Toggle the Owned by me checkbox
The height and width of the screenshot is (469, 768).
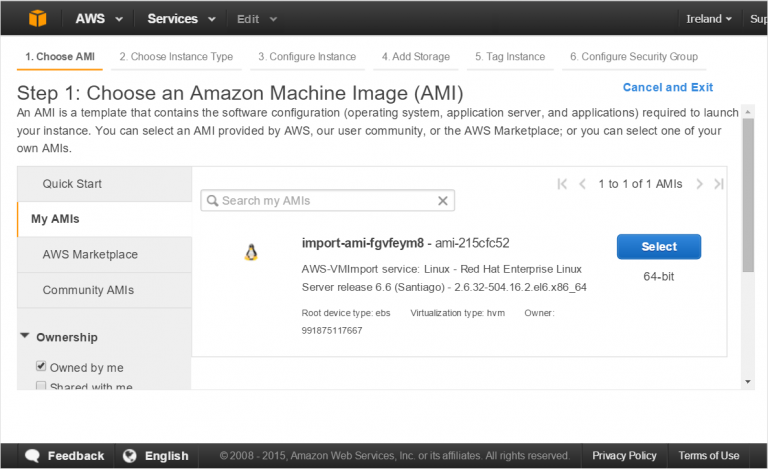[41, 366]
